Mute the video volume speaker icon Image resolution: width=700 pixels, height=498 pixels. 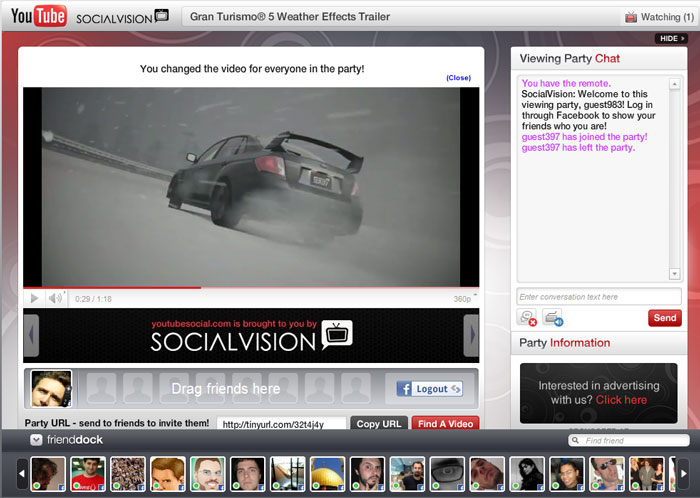56,298
